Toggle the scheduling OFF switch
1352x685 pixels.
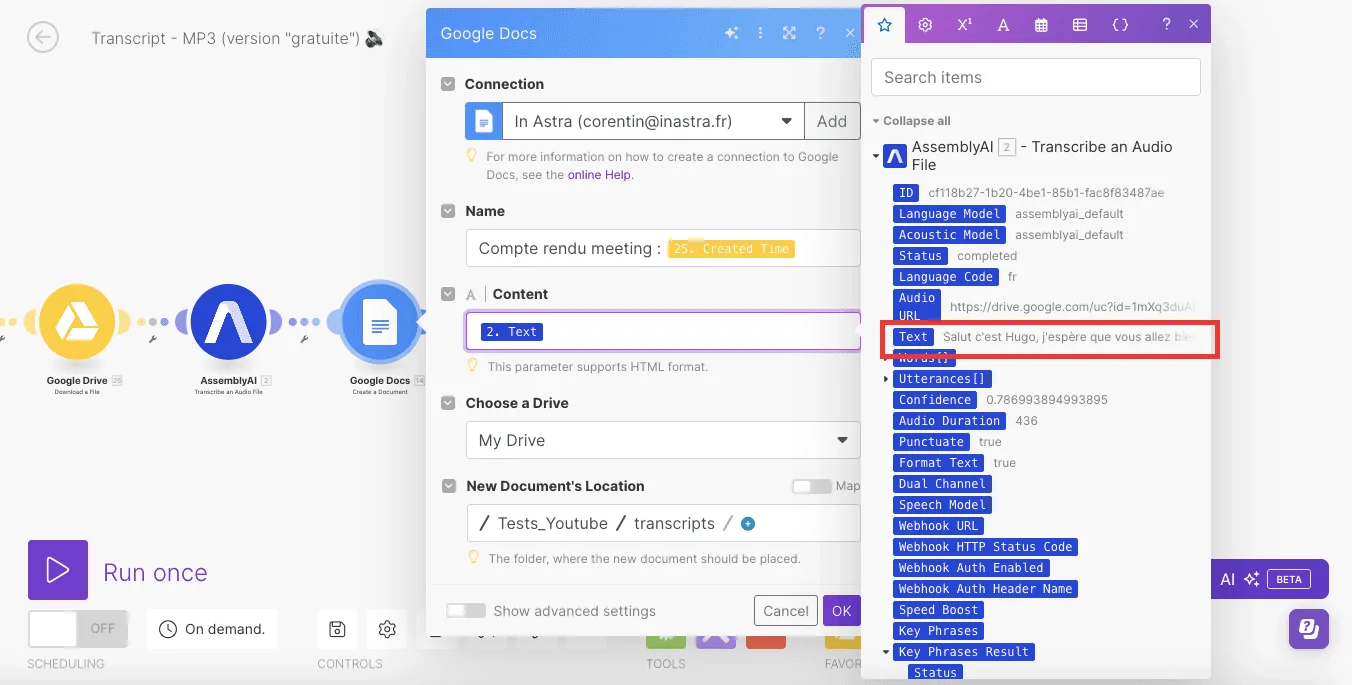click(78, 629)
